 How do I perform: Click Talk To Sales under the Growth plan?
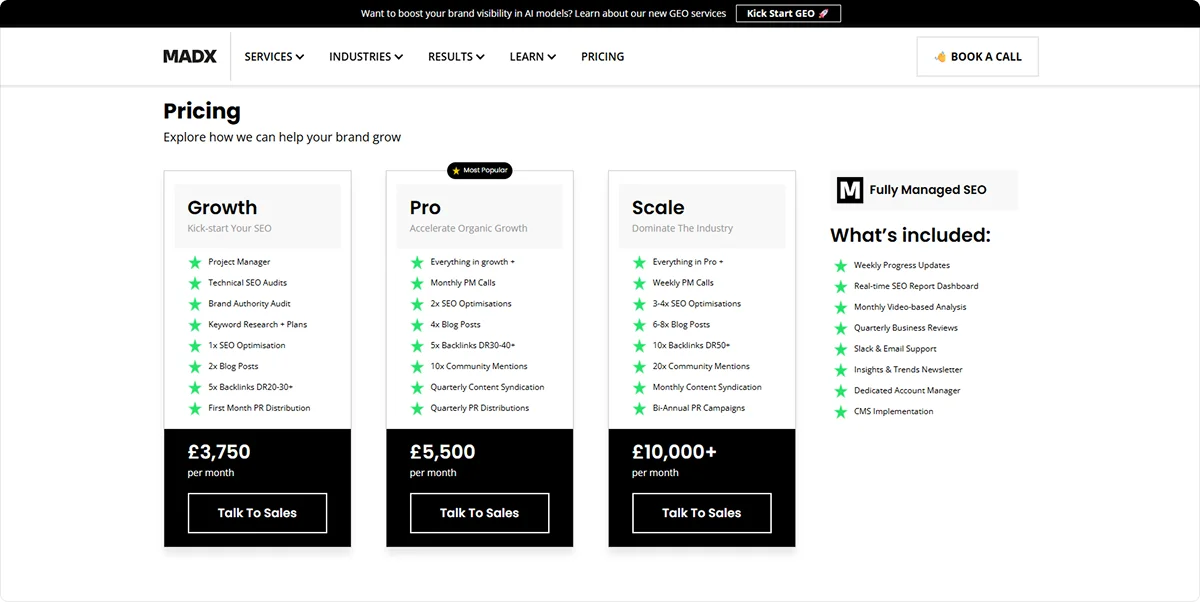[x=257, y=512]
